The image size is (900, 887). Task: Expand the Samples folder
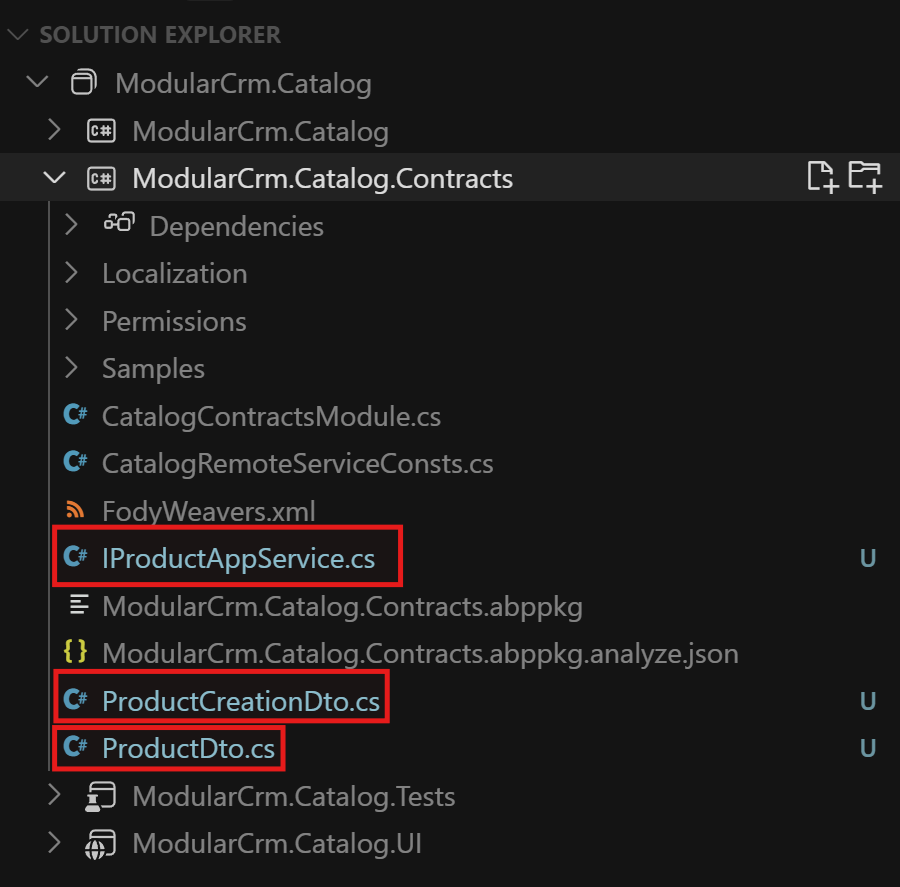click(70, 368)
